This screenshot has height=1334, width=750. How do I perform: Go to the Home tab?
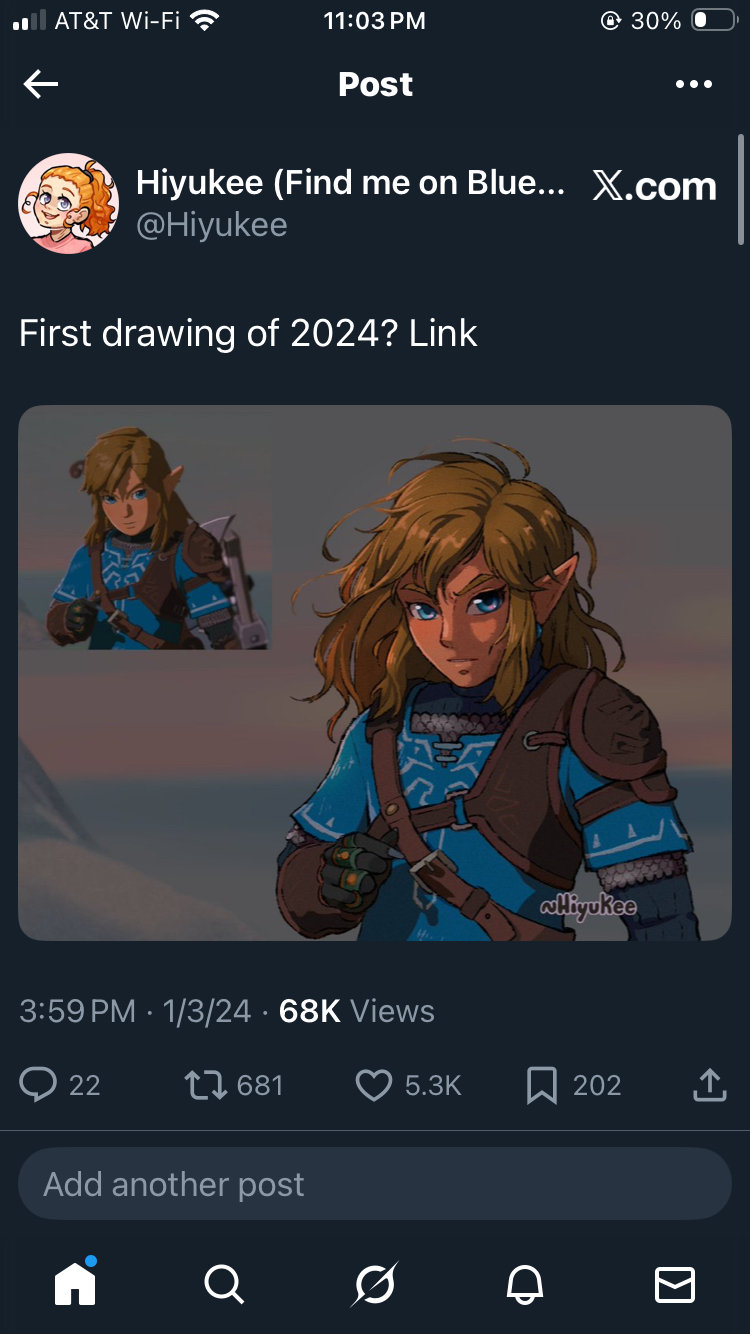tap(75, 1283)
